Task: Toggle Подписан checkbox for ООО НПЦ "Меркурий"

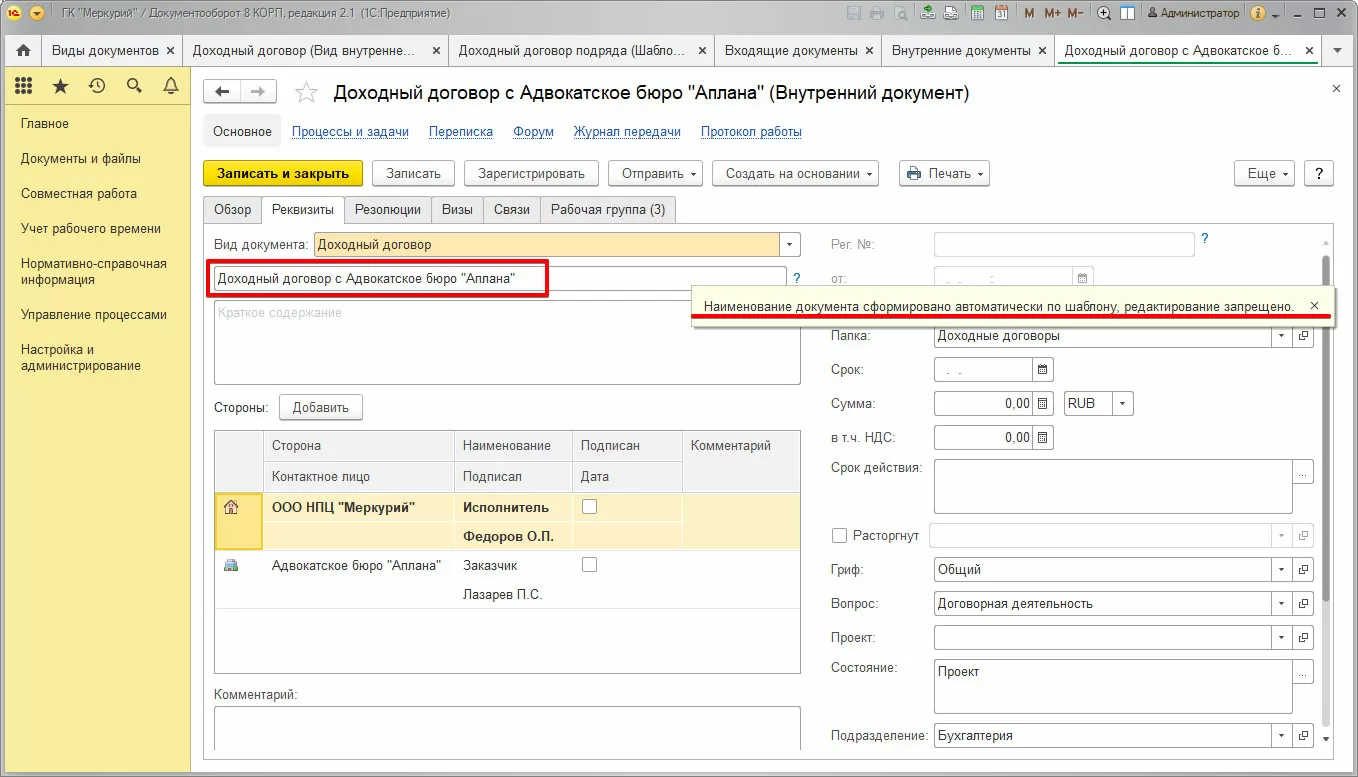Action: tap(589, 507)
